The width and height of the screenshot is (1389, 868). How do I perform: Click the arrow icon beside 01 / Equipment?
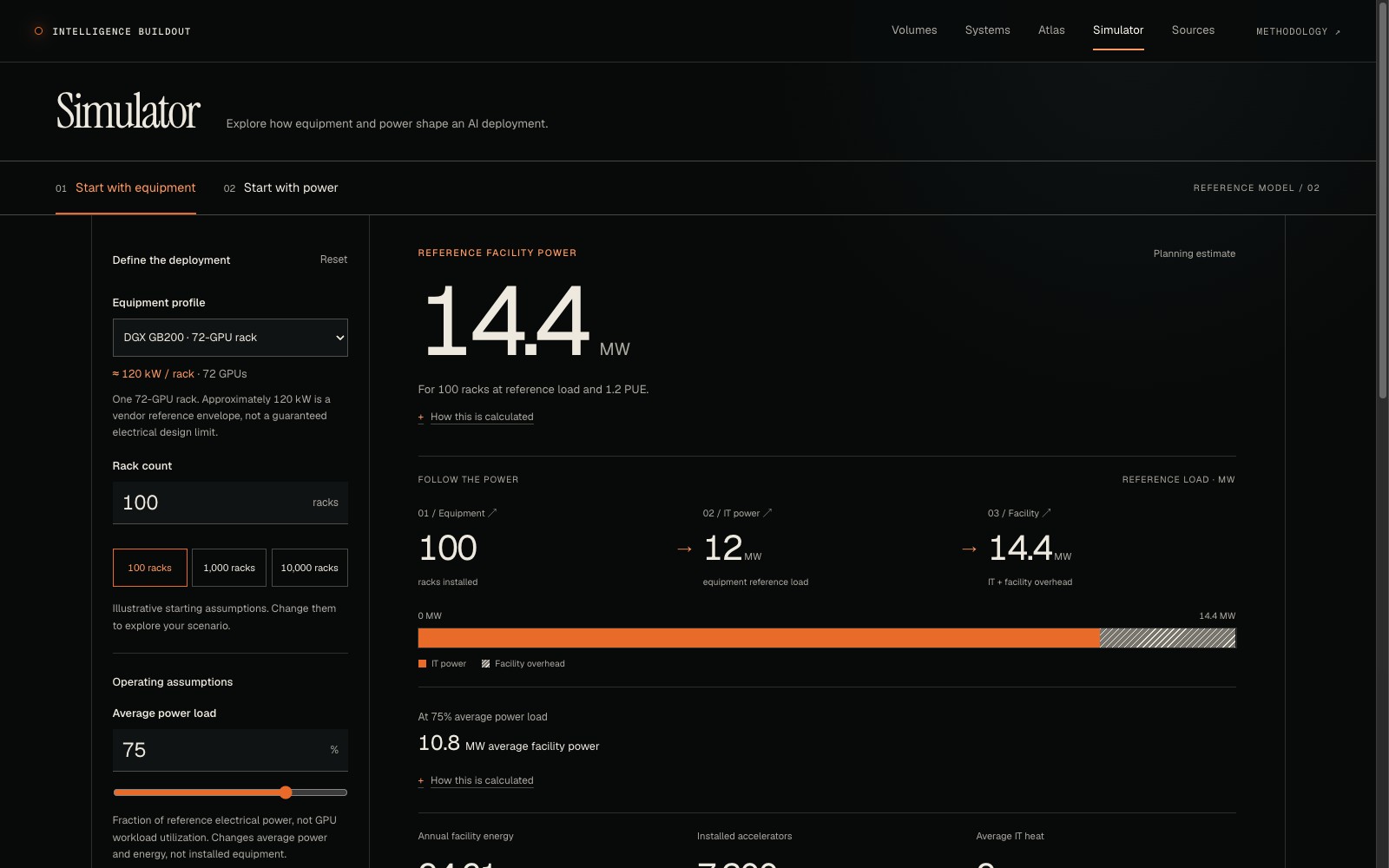pos(492,513)
